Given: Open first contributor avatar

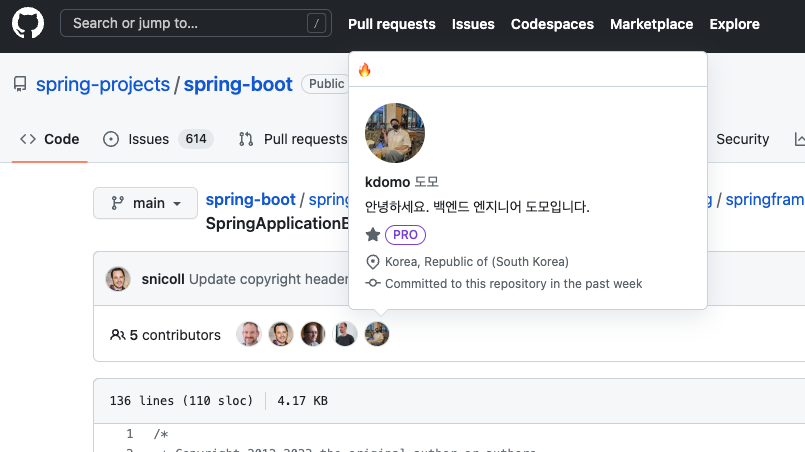Looking at the screenshot, I should click(x=249, y=334).
